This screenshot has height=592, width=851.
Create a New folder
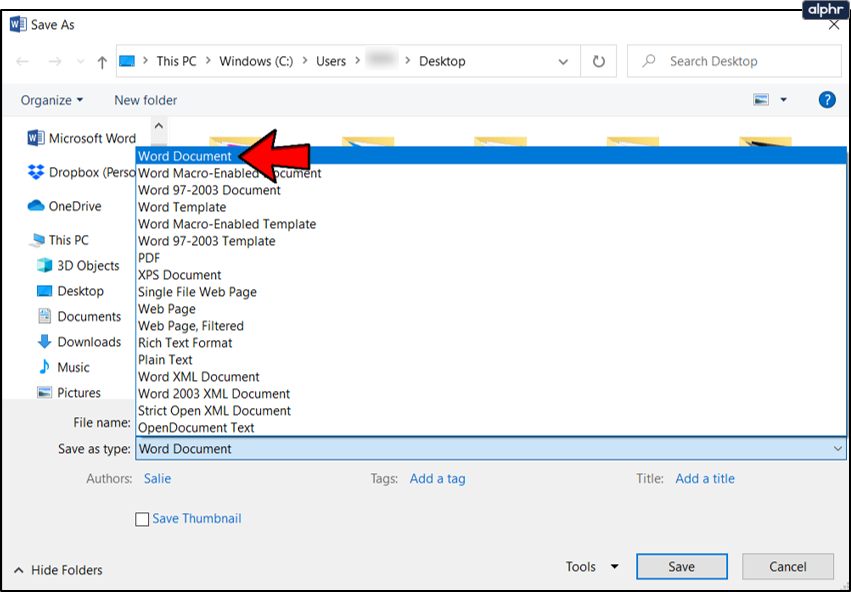point(145,100)
